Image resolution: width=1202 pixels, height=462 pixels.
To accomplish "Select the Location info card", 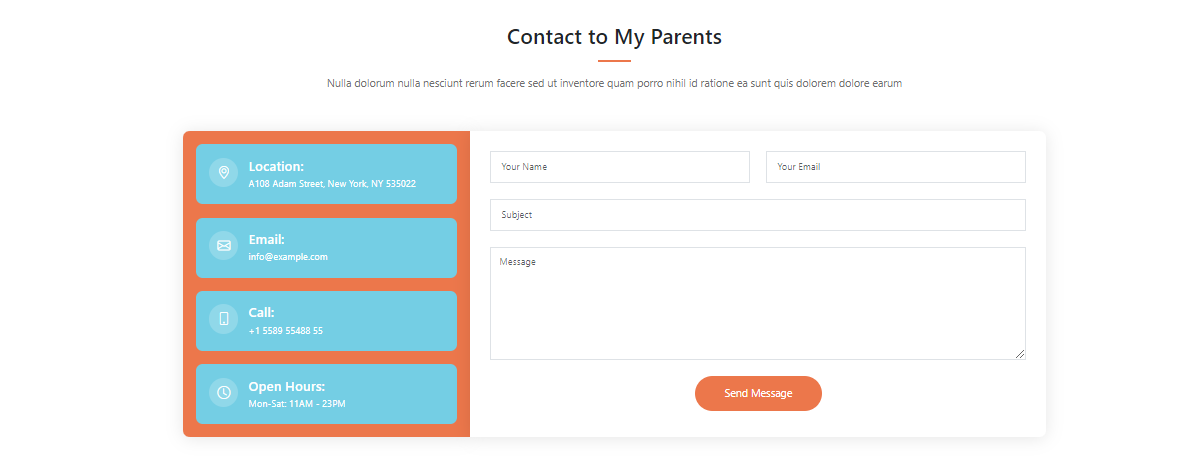I will 326,174.
